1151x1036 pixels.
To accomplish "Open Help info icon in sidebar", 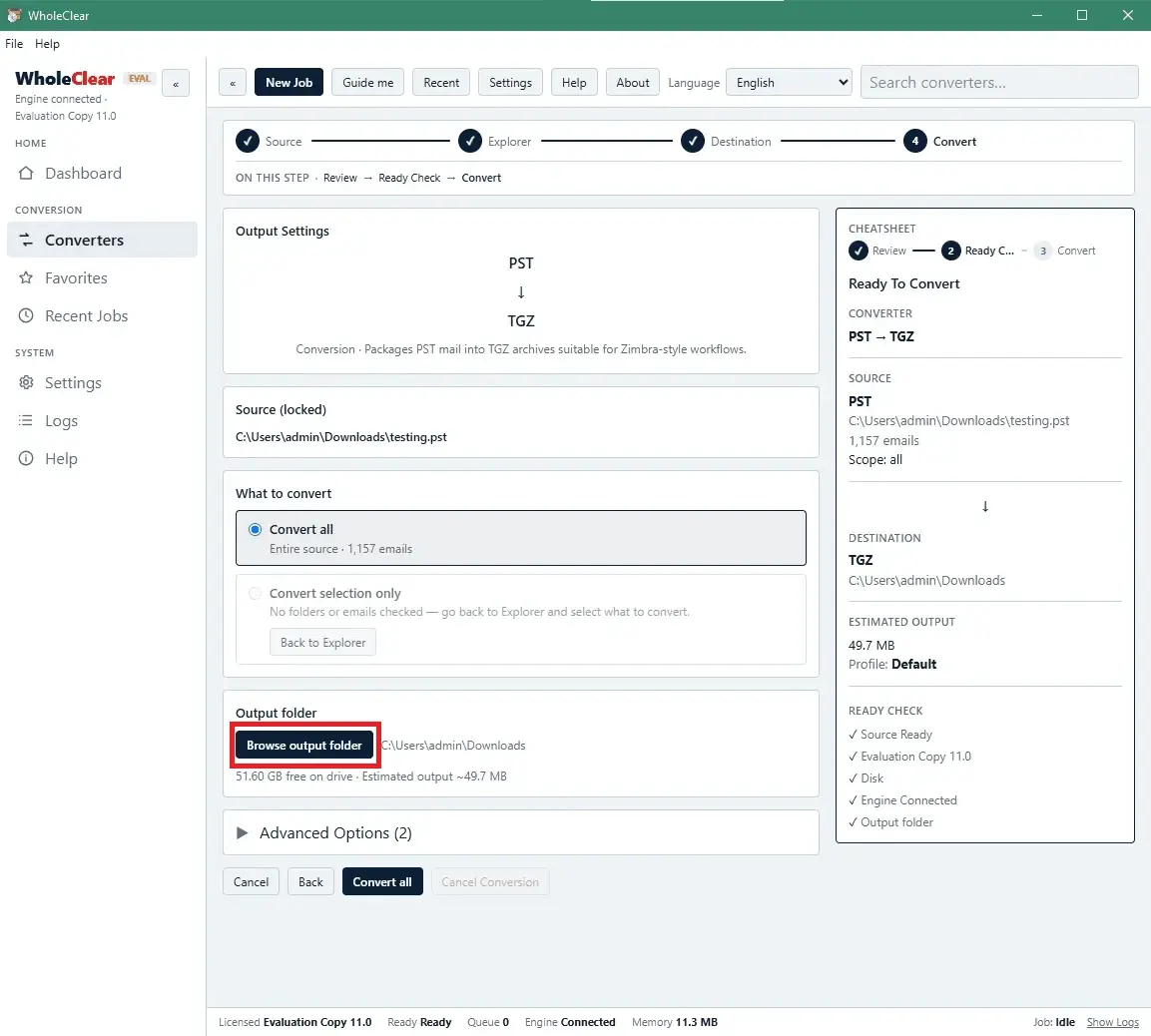I will [x=26, y=458].
